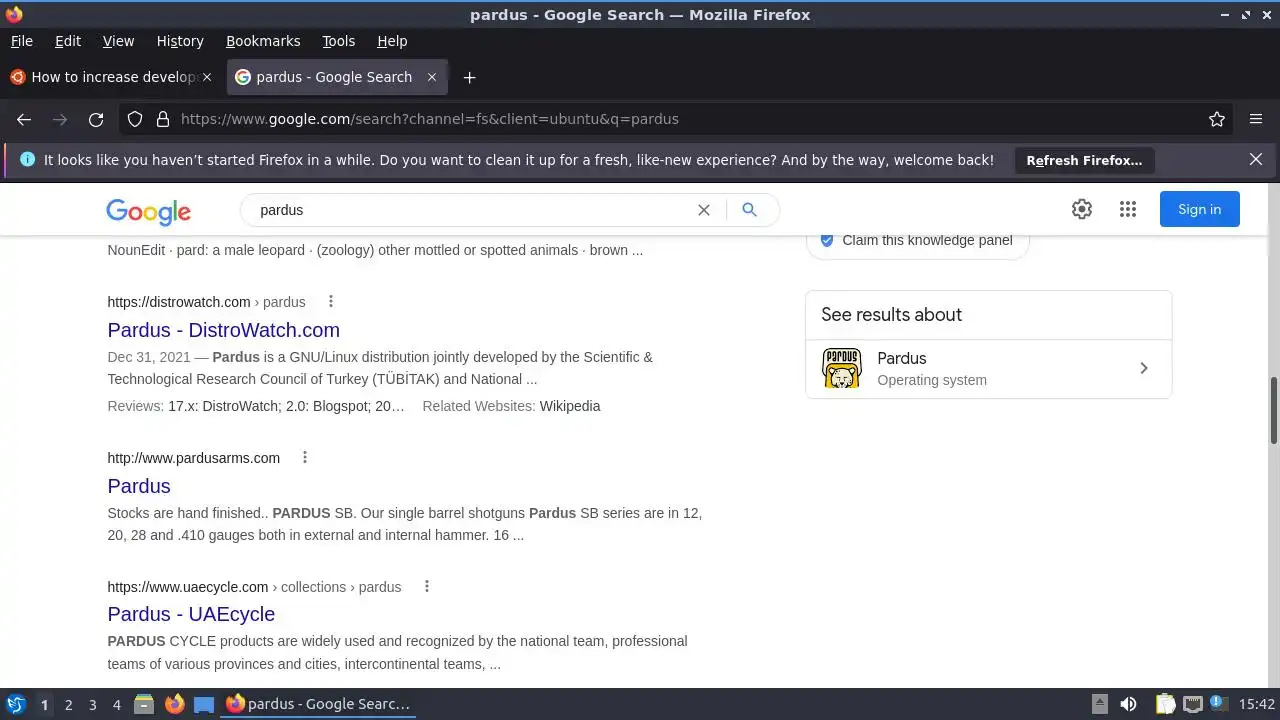The width and height of the screenshot is (1280, 720).
Task: Open the Edit menu
Action: tap(68, 41)
